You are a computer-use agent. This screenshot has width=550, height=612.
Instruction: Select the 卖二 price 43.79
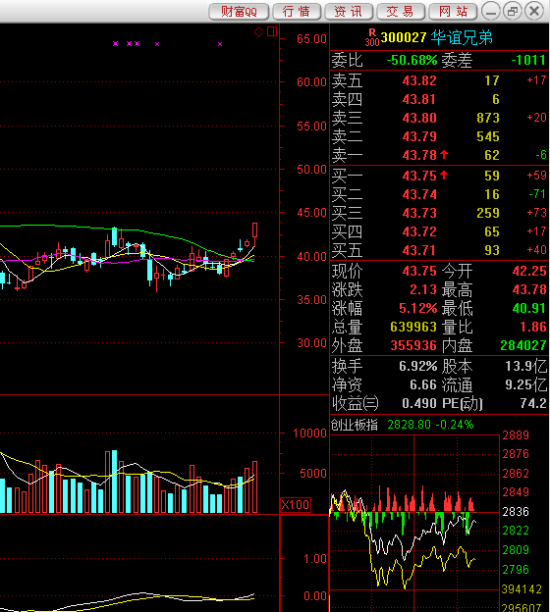pos(420,137)
